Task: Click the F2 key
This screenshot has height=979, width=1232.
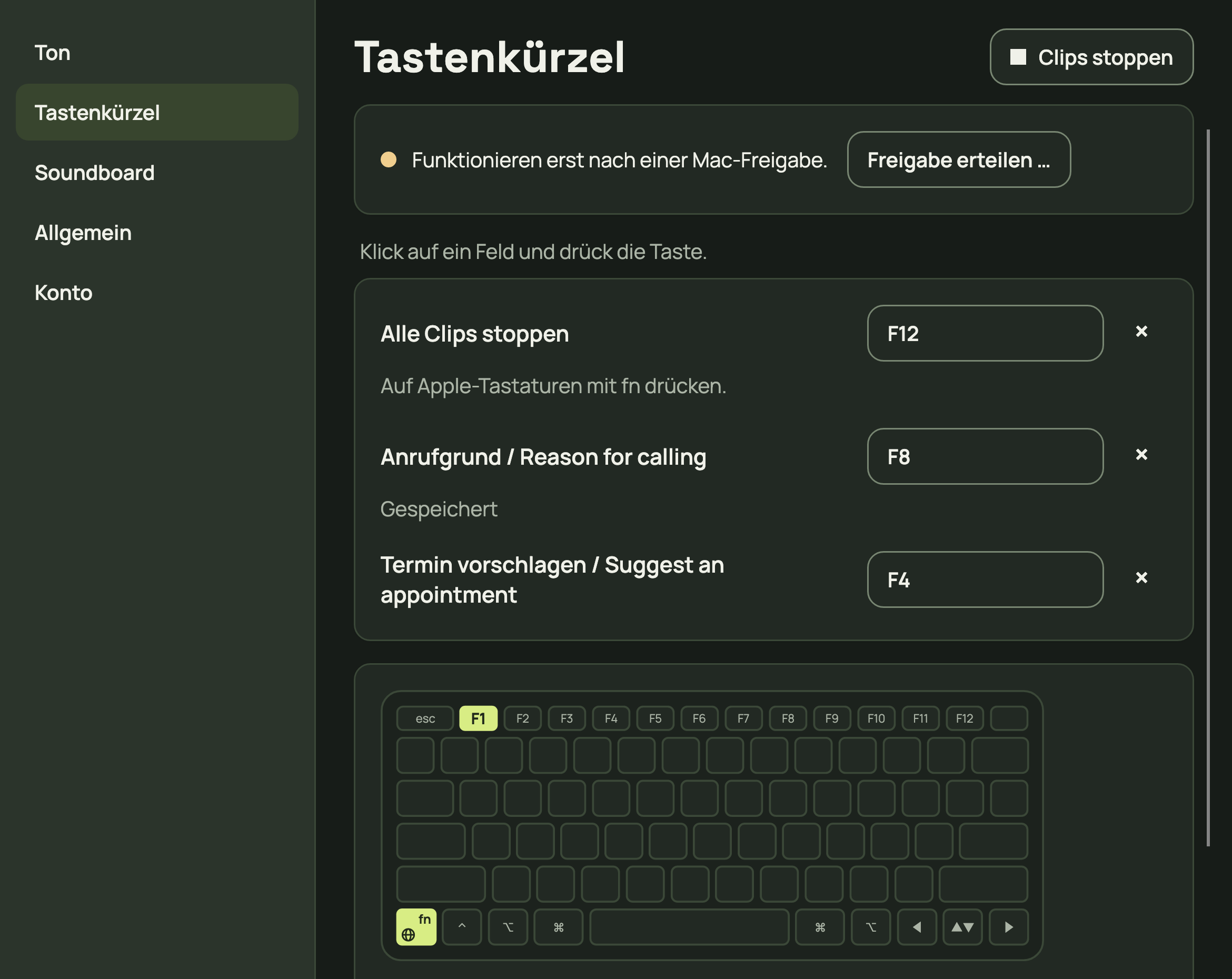Action: point(522,718)
